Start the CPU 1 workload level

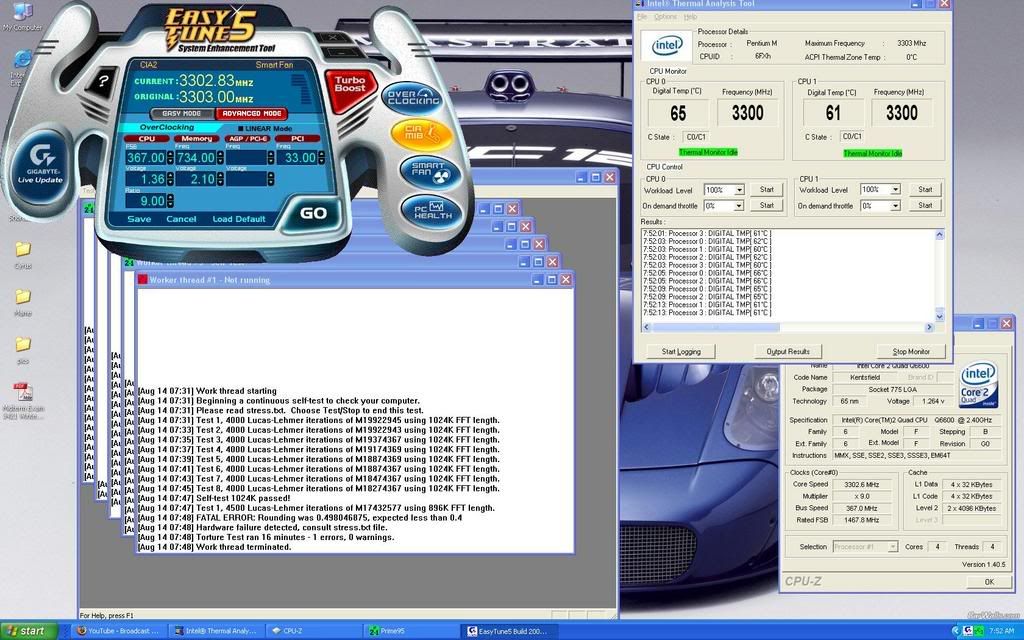pos(925,189)
